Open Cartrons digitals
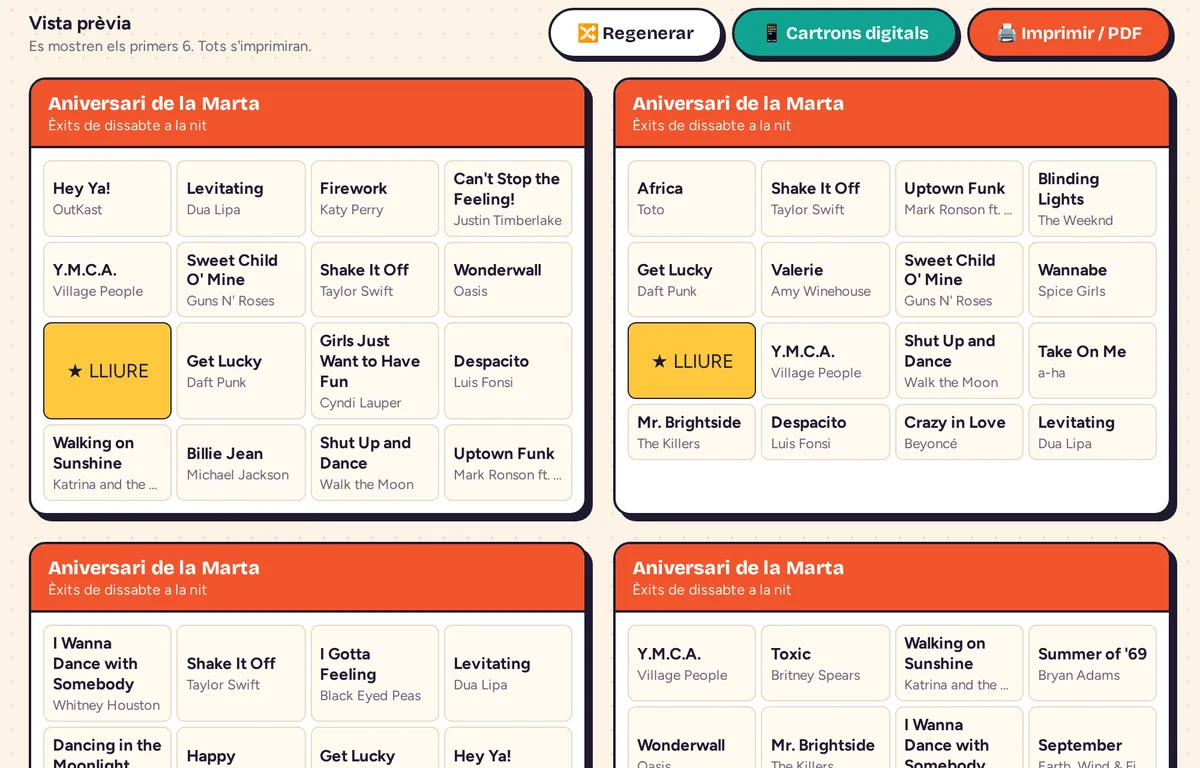Image resolution: width=1200 pixels, height=768 pixels. (x=845, y=33)
